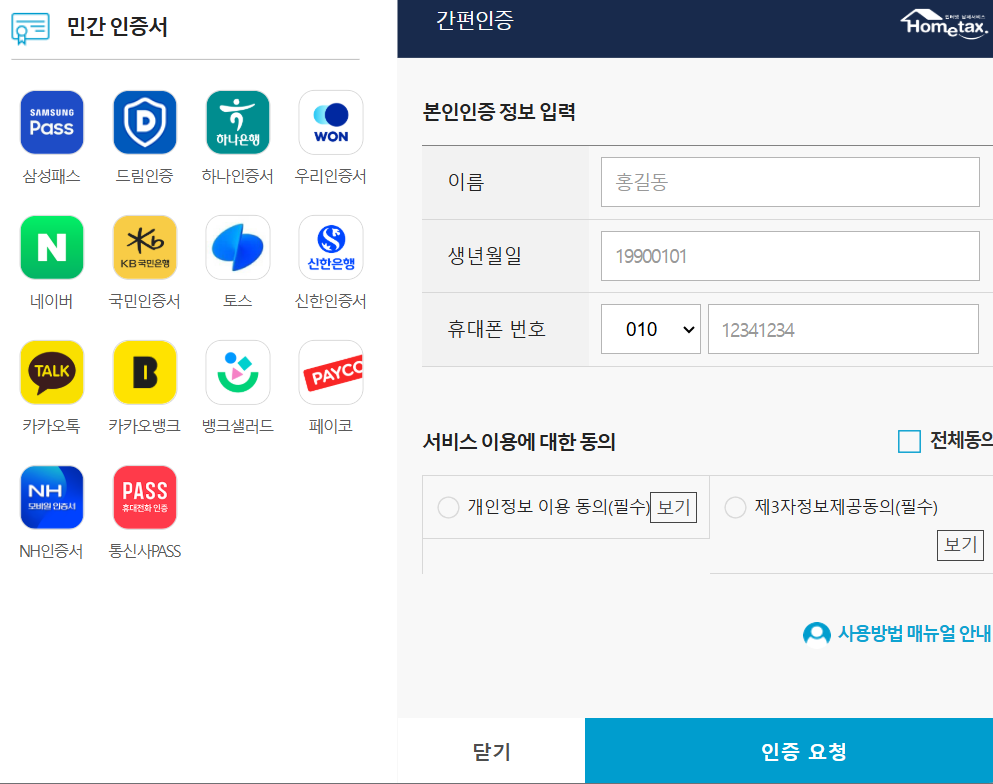Choose the 카카오뱅크 certificate icon
The width and height of the screenshot is (993, 784).
point(145,372)
